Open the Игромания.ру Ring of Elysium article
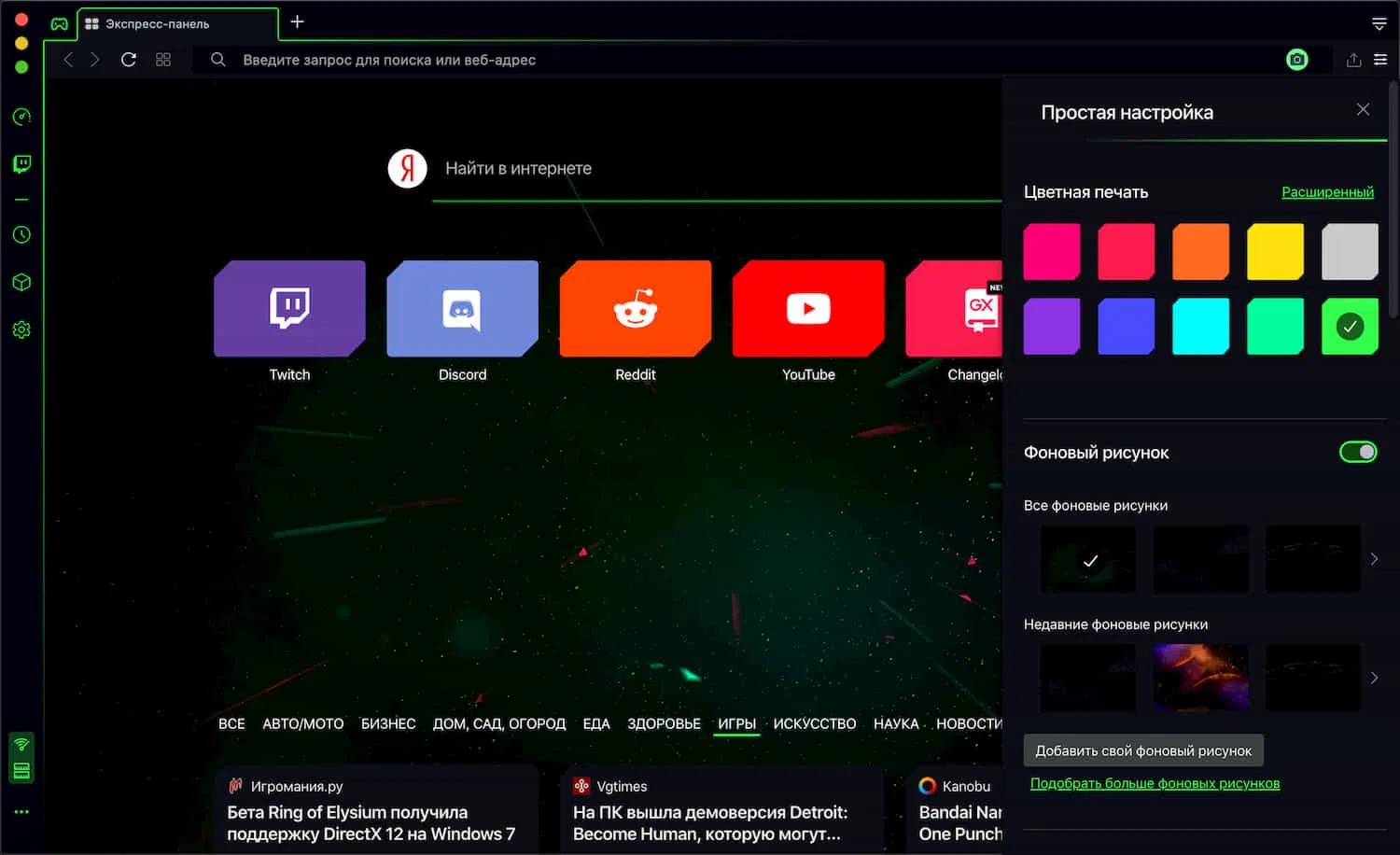The width and height of the screenshot is (1400, 855). [x=376, y=810]
